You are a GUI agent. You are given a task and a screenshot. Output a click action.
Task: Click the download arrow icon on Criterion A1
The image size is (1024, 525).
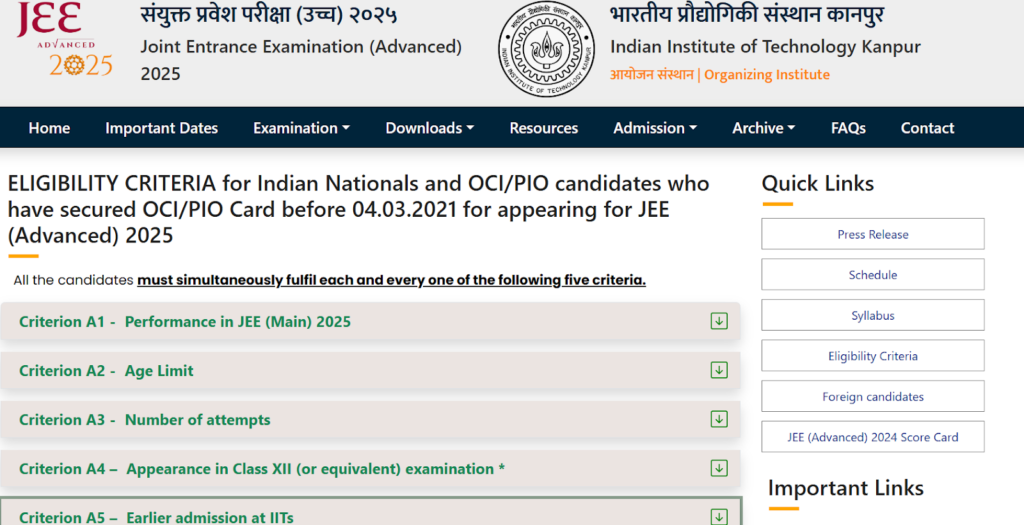point(719,321)
